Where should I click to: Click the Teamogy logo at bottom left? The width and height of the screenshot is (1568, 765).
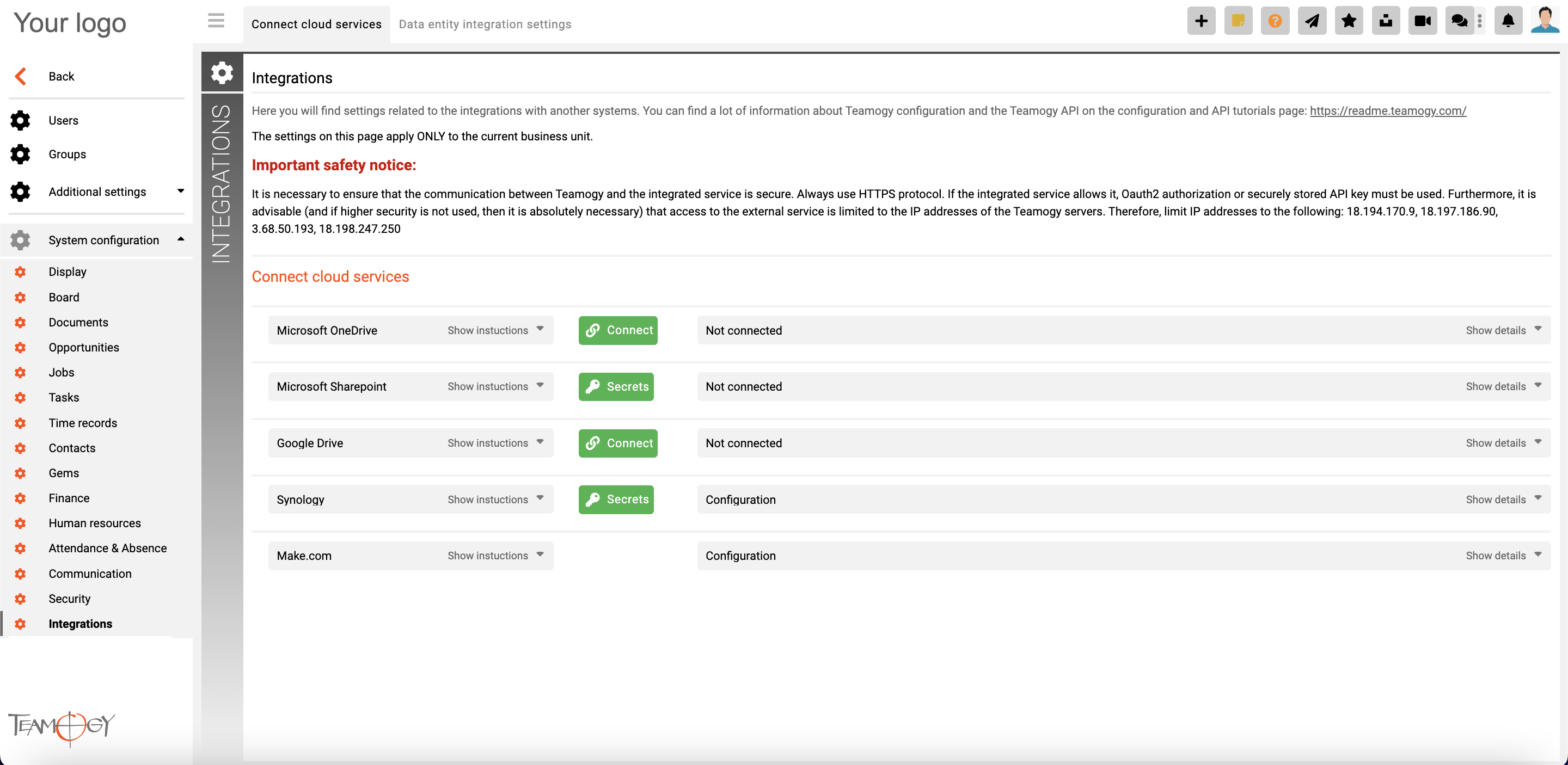(62, 728)
